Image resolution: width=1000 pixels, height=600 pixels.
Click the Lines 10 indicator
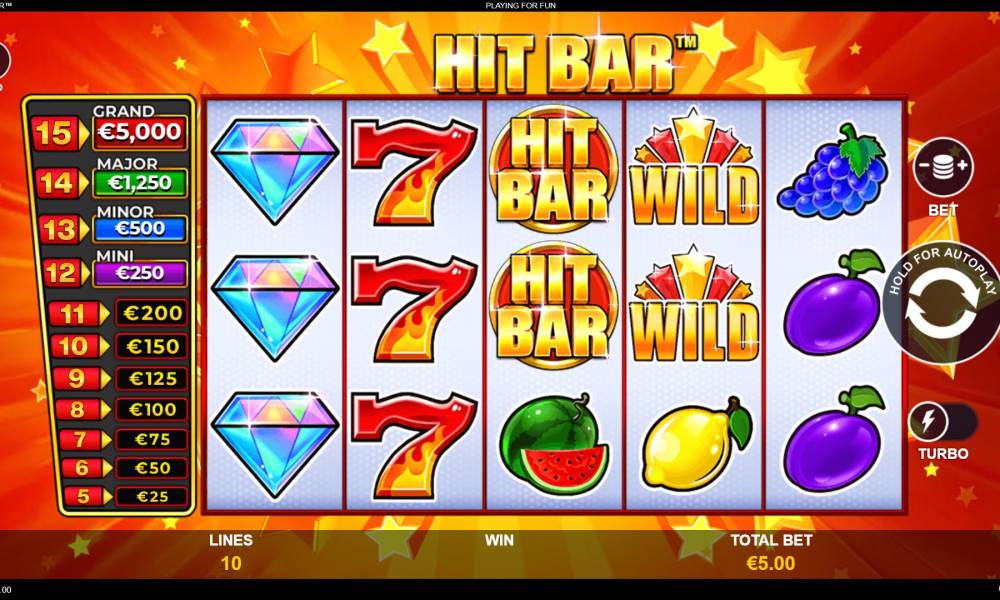pyautogui.click(x=231, y=552)
